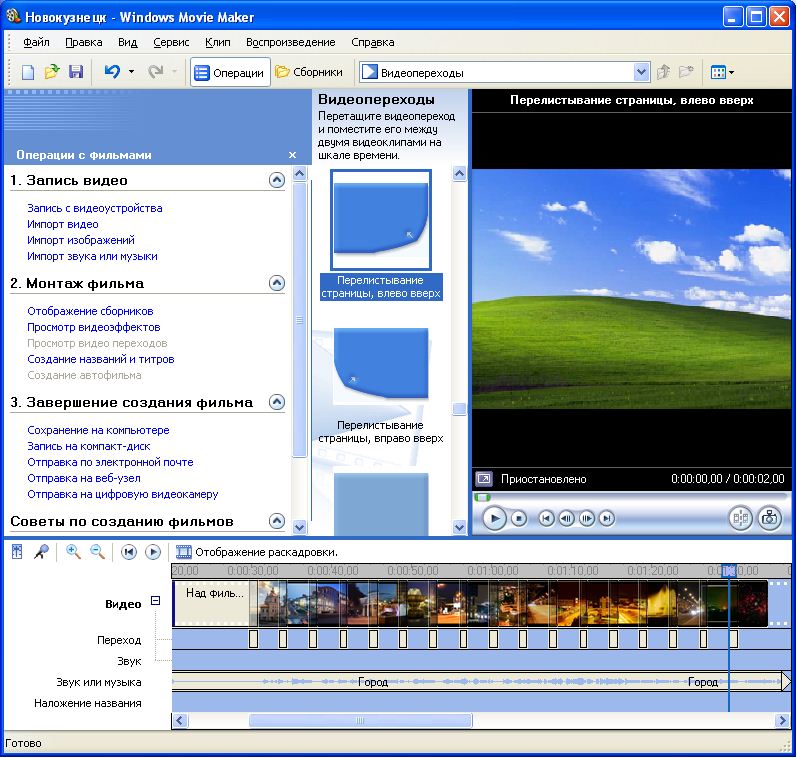Collapse the 2. Монтаж фильма section
This screenshot has height=758, width=797.
coord(277,283)
